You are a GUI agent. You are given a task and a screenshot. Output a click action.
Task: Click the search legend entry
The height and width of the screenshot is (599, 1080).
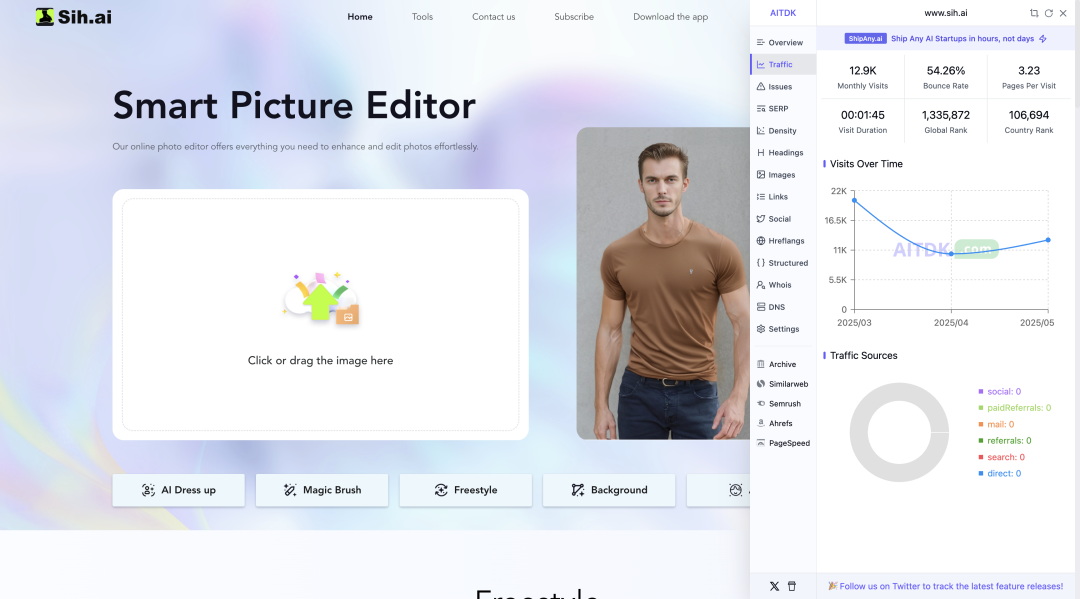[x=1001, y=458]
